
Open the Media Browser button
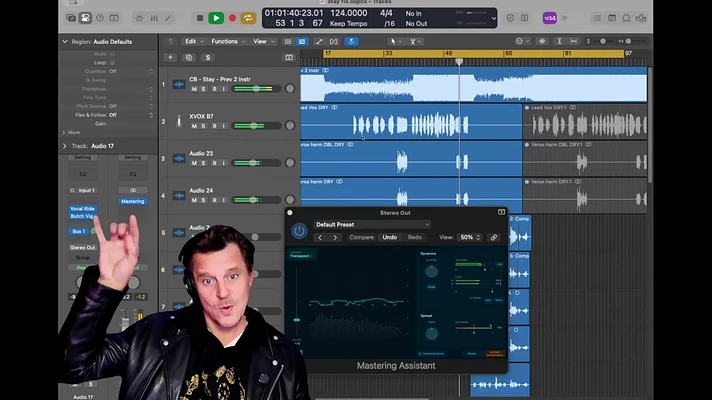641,18
